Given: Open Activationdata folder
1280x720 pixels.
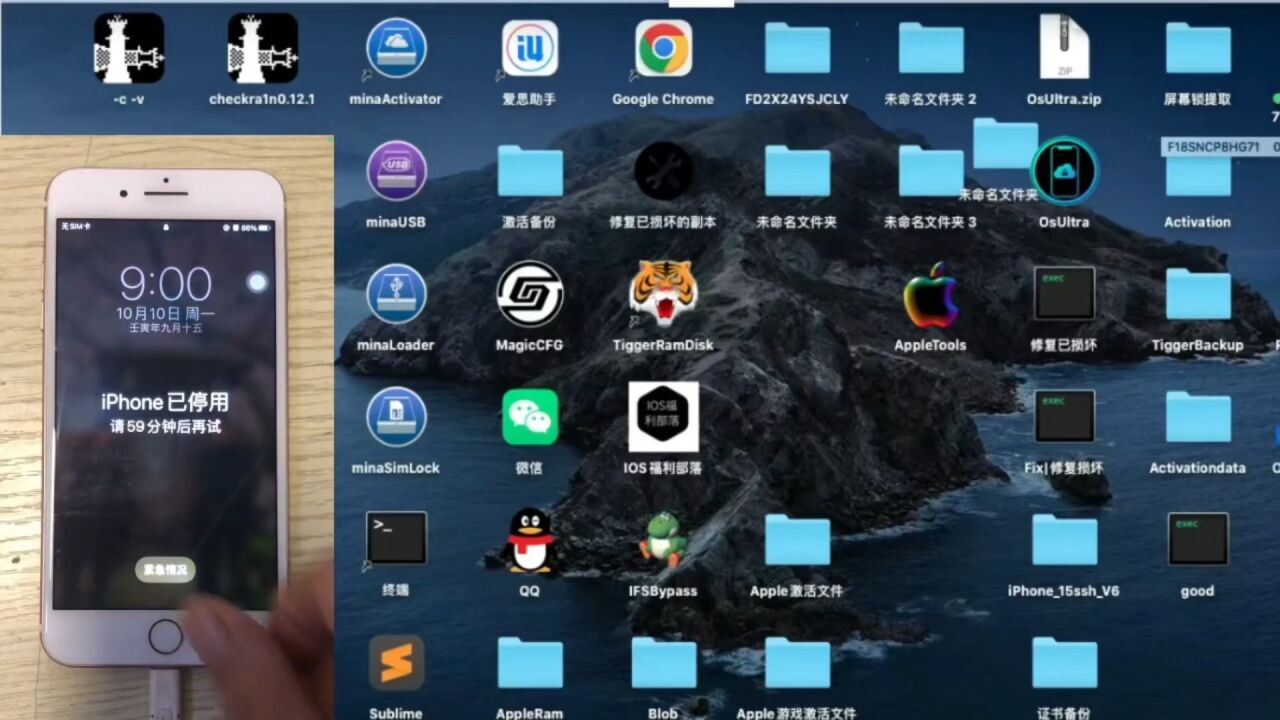Looking at the screenshot, I should coord(1198,417).
